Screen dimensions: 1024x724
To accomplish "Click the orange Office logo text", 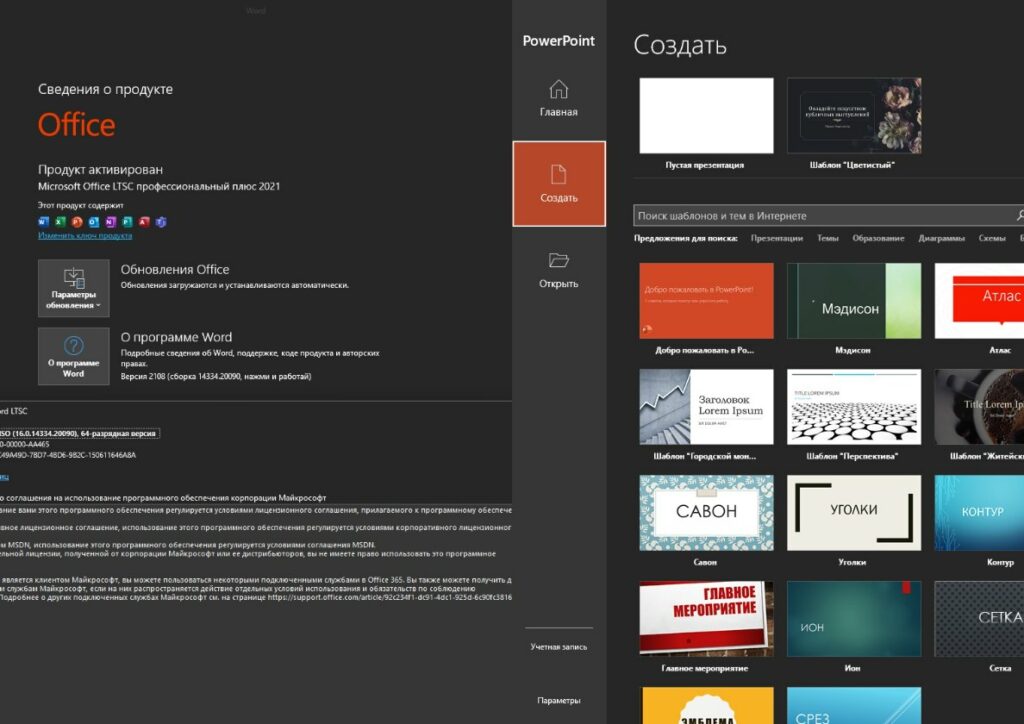I will (x=76, y=125).
